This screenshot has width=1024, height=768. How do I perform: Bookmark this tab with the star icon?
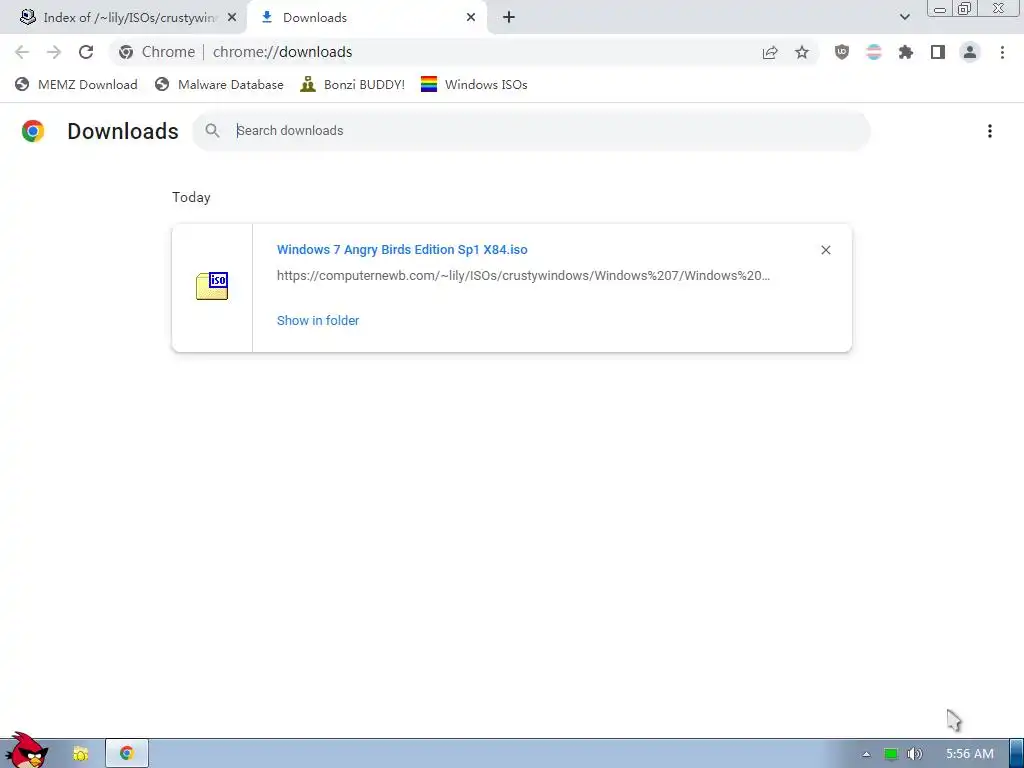click(802, 52)
